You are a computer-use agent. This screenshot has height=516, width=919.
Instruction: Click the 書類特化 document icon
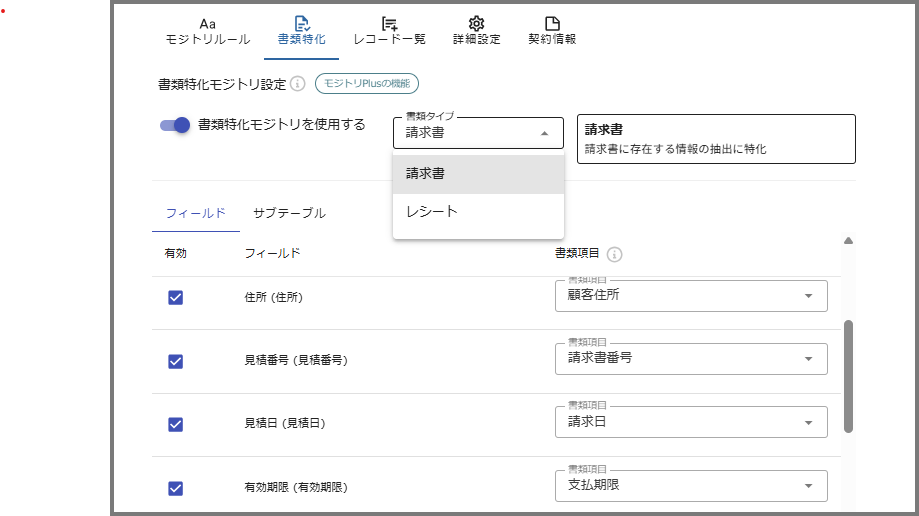(302, 23)
